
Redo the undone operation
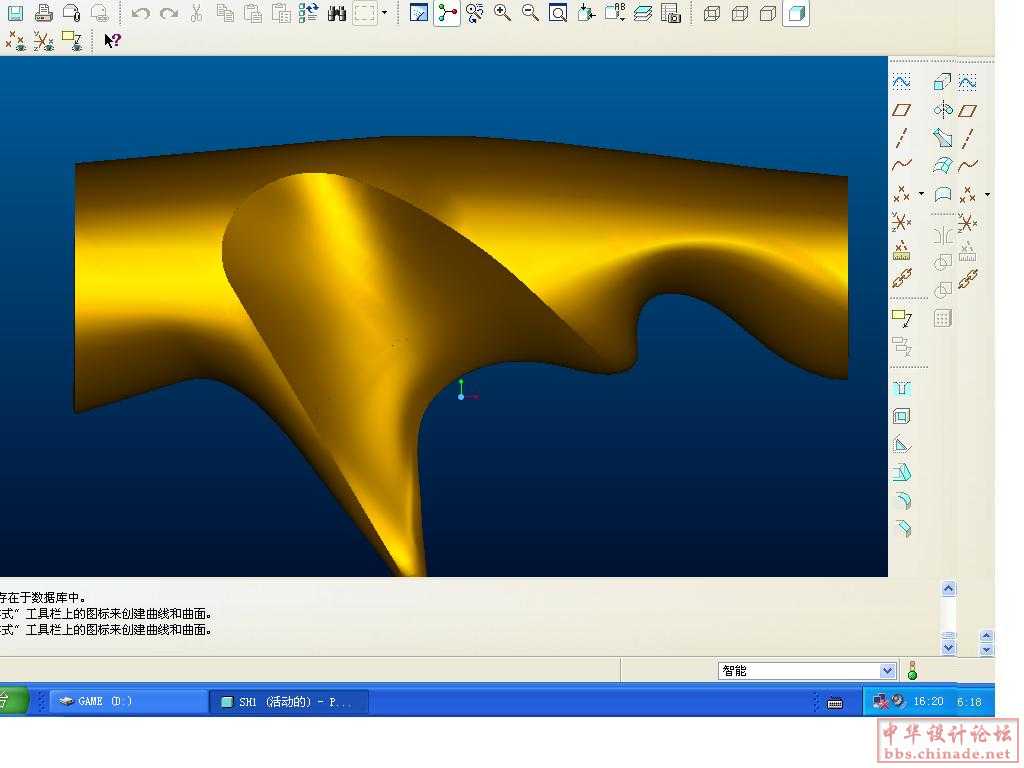click(169, 13)
